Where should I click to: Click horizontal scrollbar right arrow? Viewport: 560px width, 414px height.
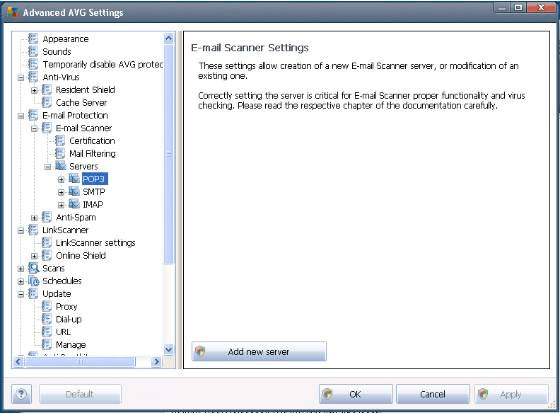coord(156,362)
